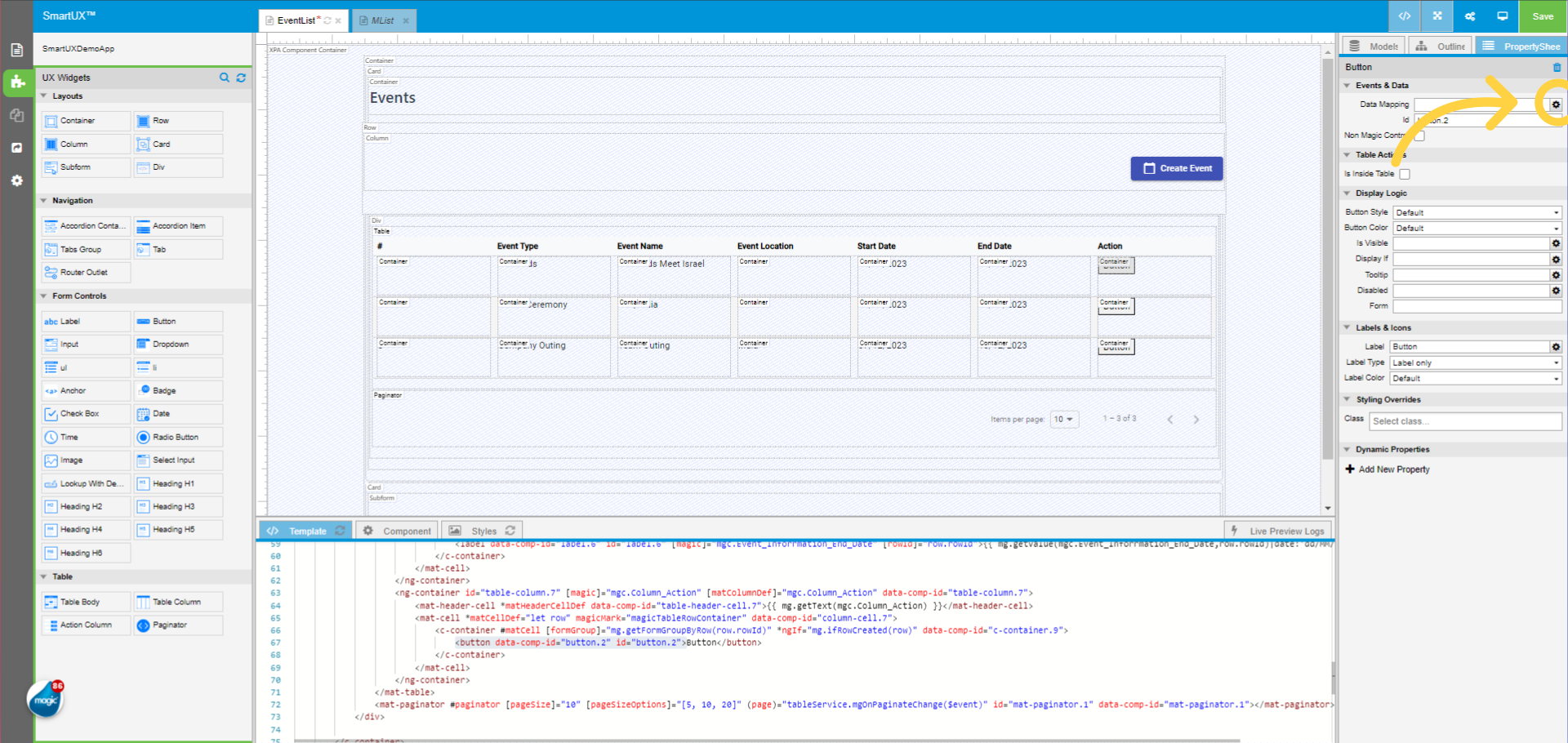Check the Non Magic Control box
The image size is (1568, 743).
1419,136
